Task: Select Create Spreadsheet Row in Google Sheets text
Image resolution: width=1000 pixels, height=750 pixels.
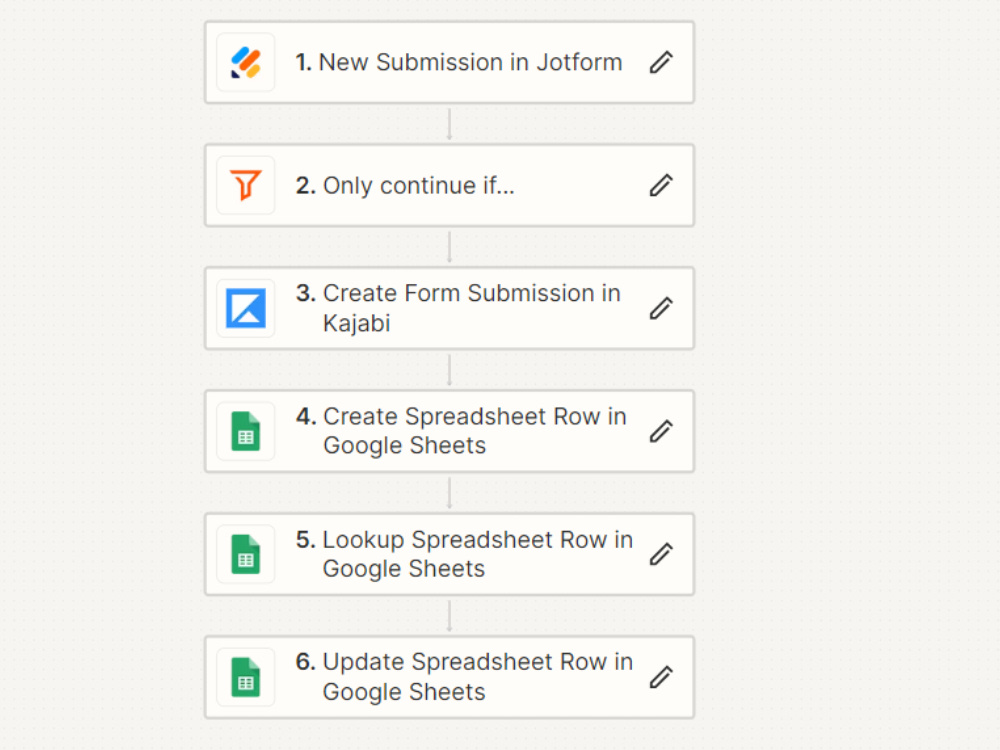Action: coord(474,431)
